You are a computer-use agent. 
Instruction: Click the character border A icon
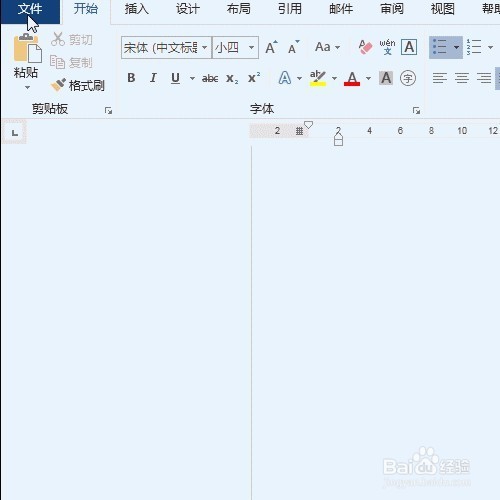[x=409, y=47]
